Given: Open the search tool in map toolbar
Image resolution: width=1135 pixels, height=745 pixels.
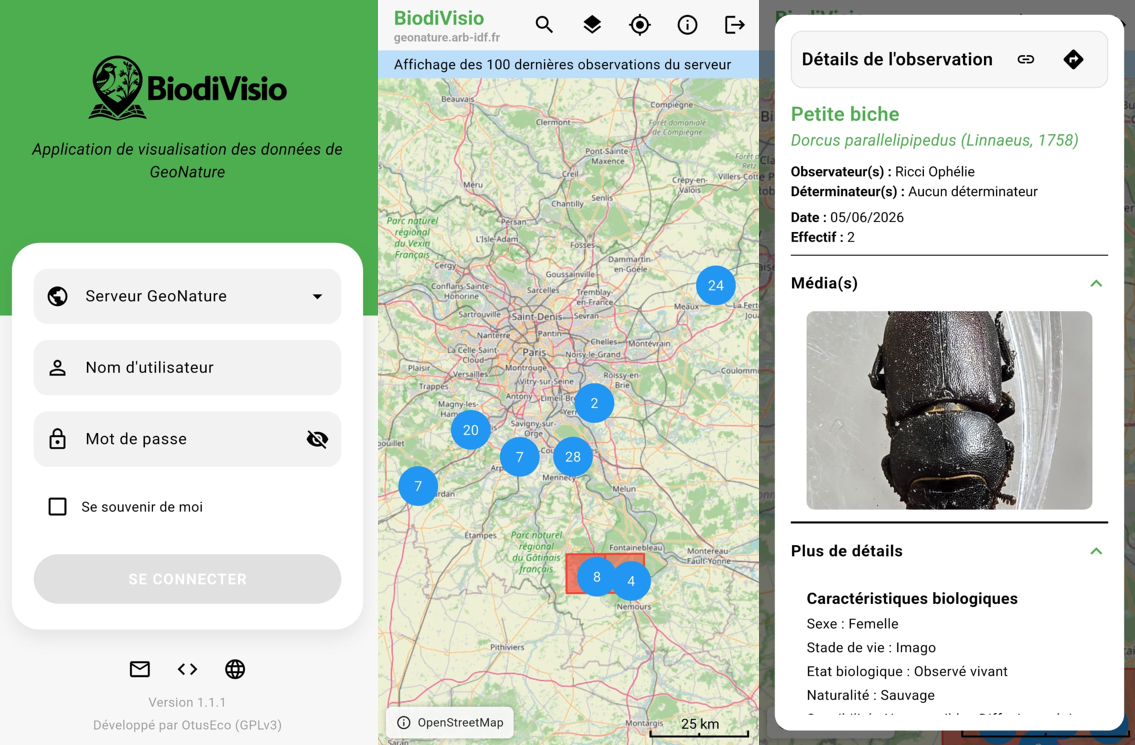Looking at the screenshot, I should click(544, 25).
